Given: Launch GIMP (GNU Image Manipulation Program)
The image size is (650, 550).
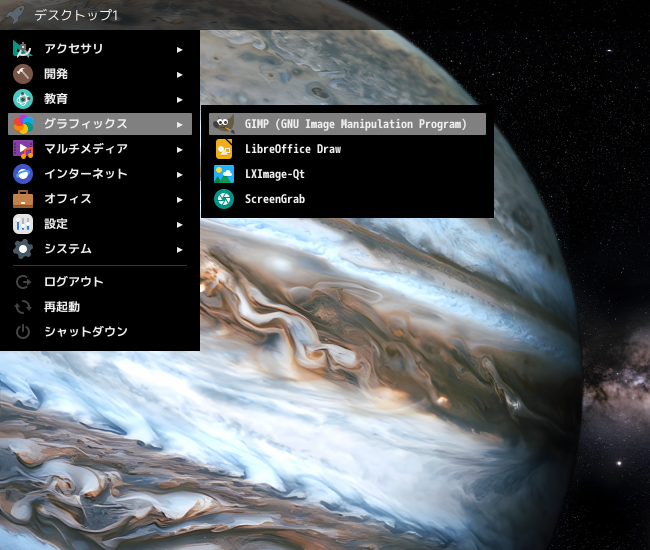Looking at the screenshot, I should [347, 124].
